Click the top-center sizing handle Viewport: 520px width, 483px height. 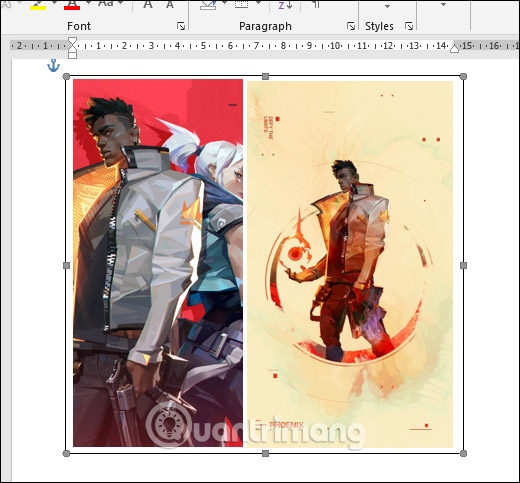pyautogui.click(x=265, y=77)
